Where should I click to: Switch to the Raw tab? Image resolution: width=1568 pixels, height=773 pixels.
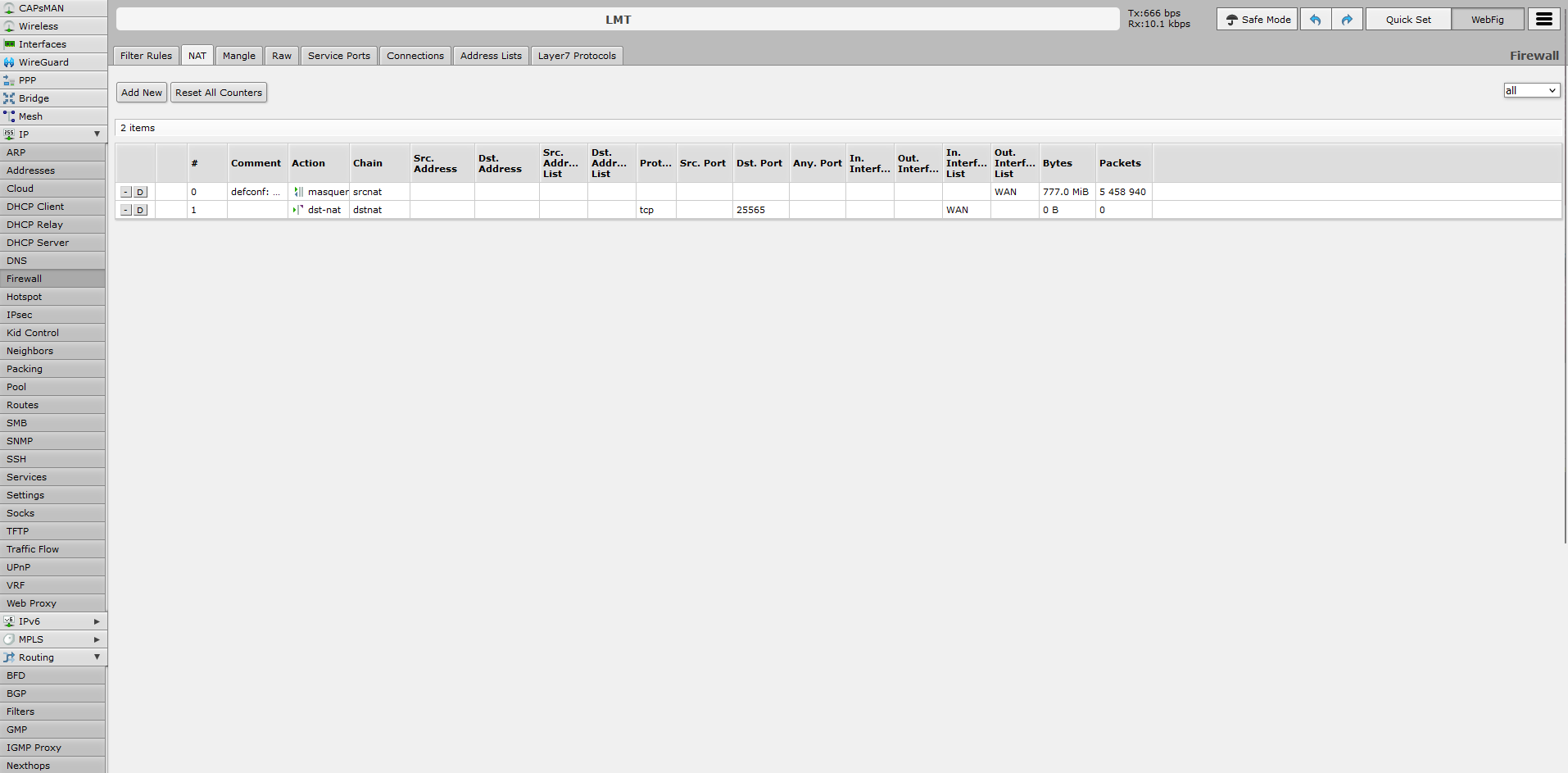[282, 56]
